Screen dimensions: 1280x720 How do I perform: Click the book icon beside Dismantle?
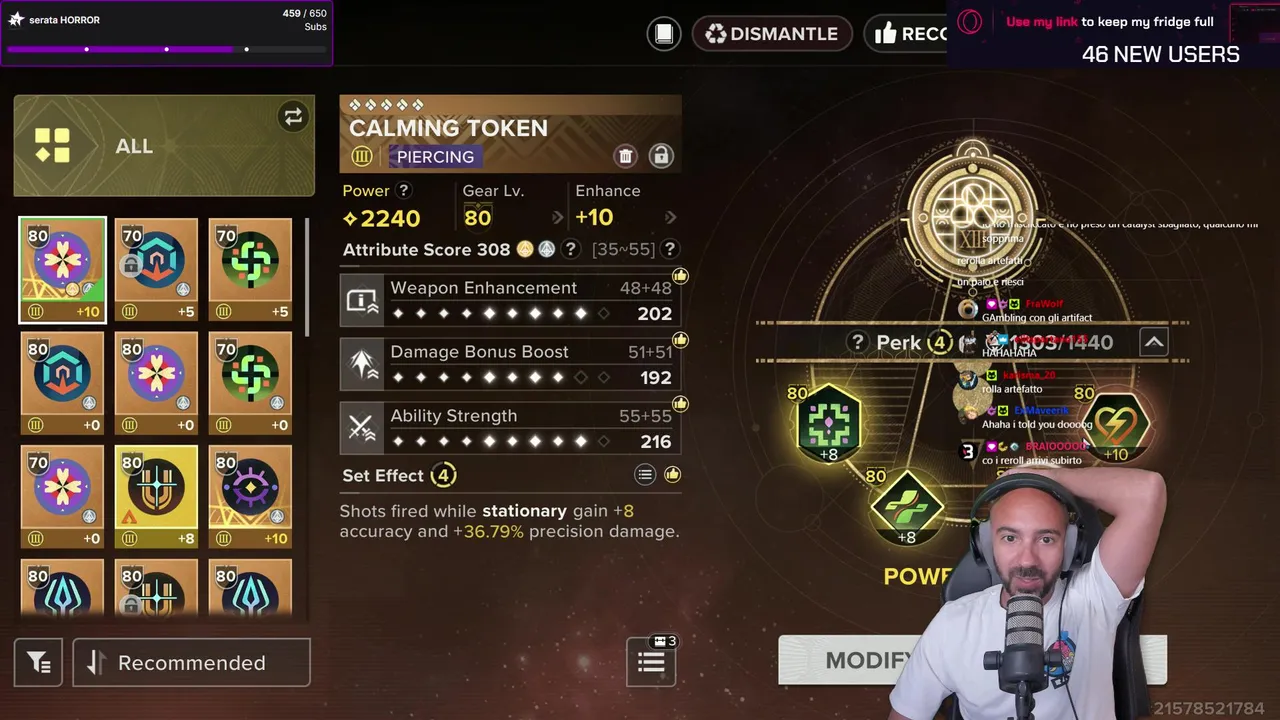click(x=664, y=33)
